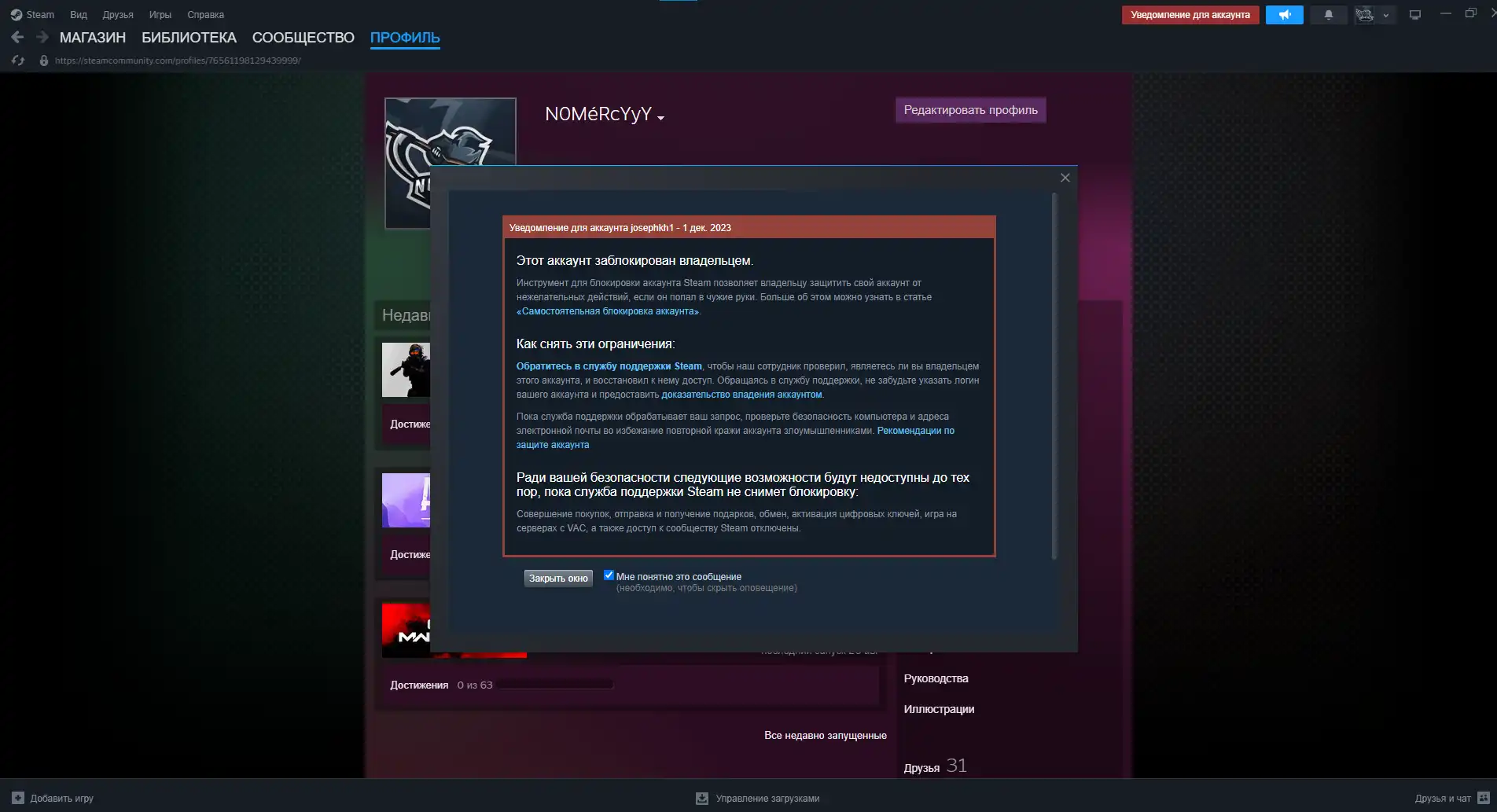Go back with the left arrow
The height and width of the screenshot is (812, 1497).
tap(17, 37)
